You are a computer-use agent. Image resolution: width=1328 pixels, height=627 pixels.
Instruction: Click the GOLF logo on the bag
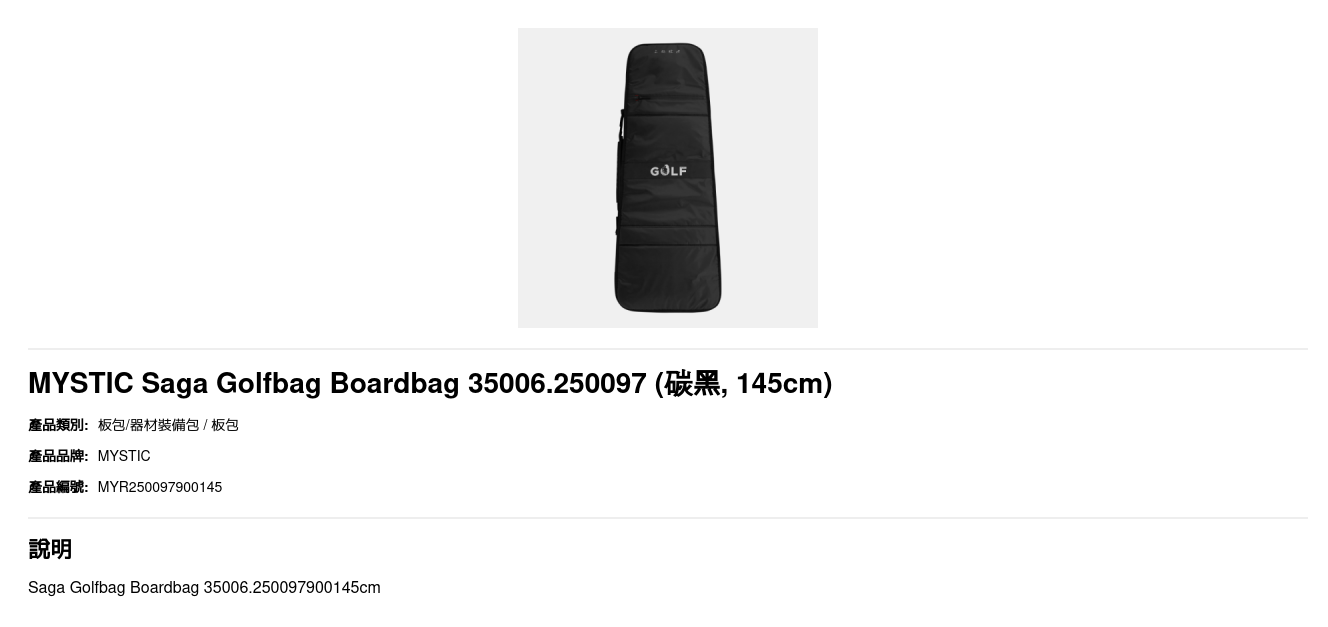668,171
